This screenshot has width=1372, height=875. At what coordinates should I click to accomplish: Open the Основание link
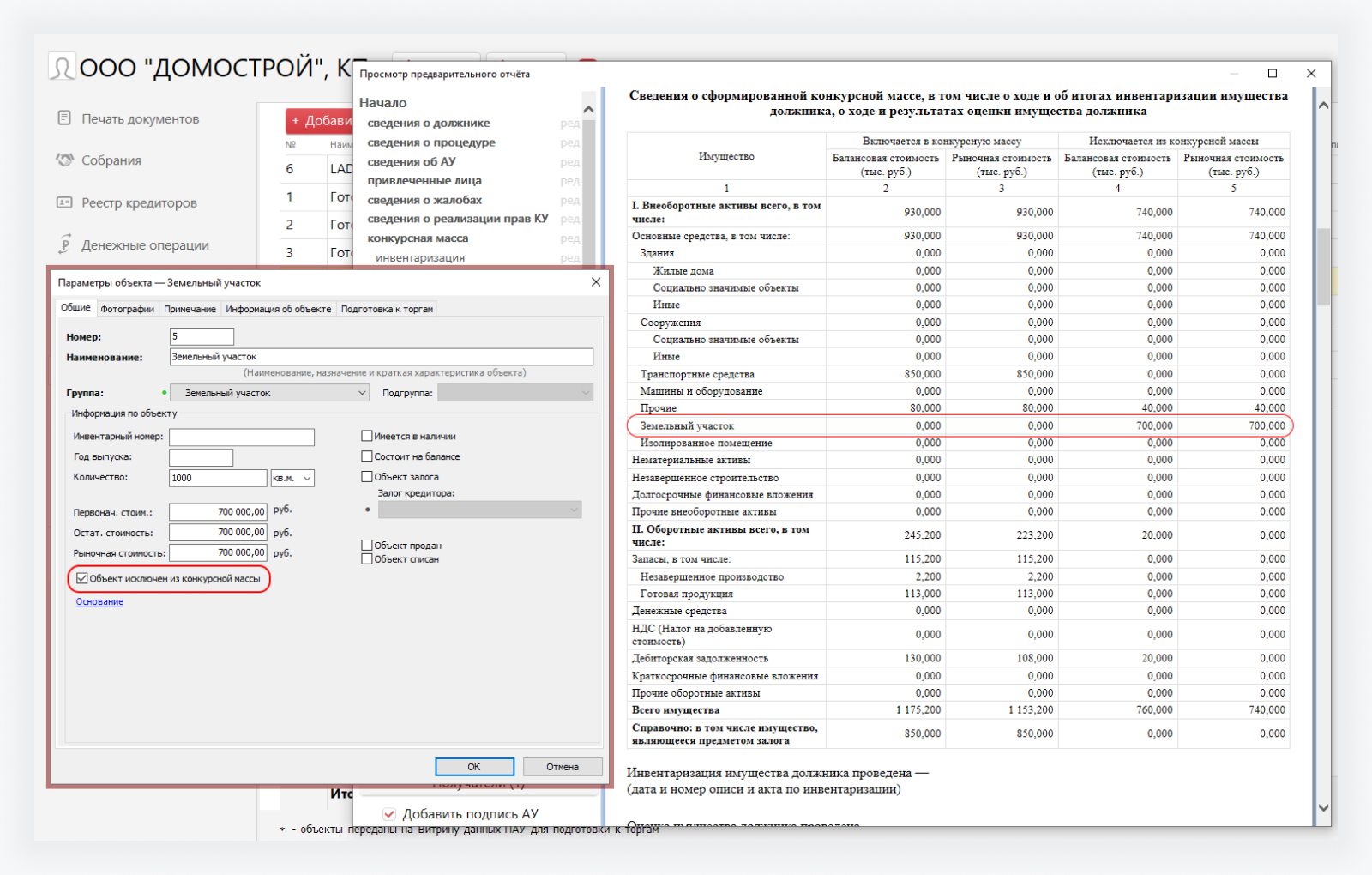tap(99, 602)
